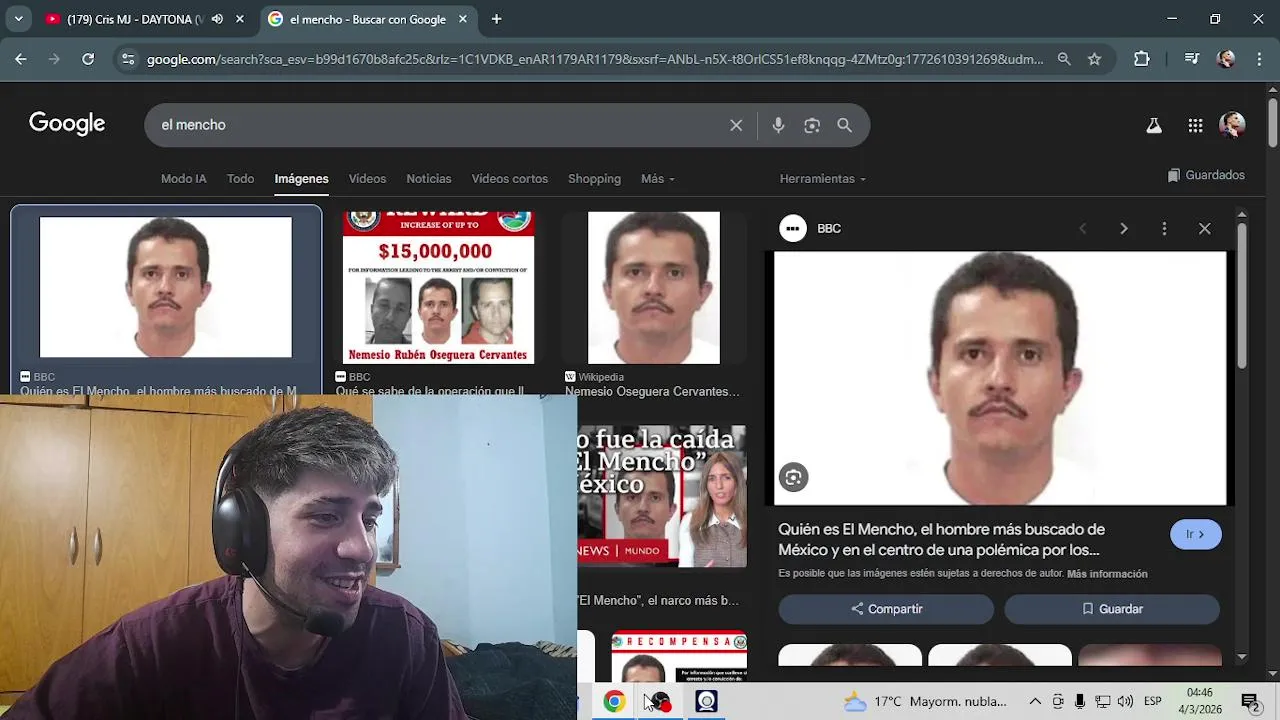Reload the Google search page
This screenshot has height=720, width=1280.
[x=88, y=59]
